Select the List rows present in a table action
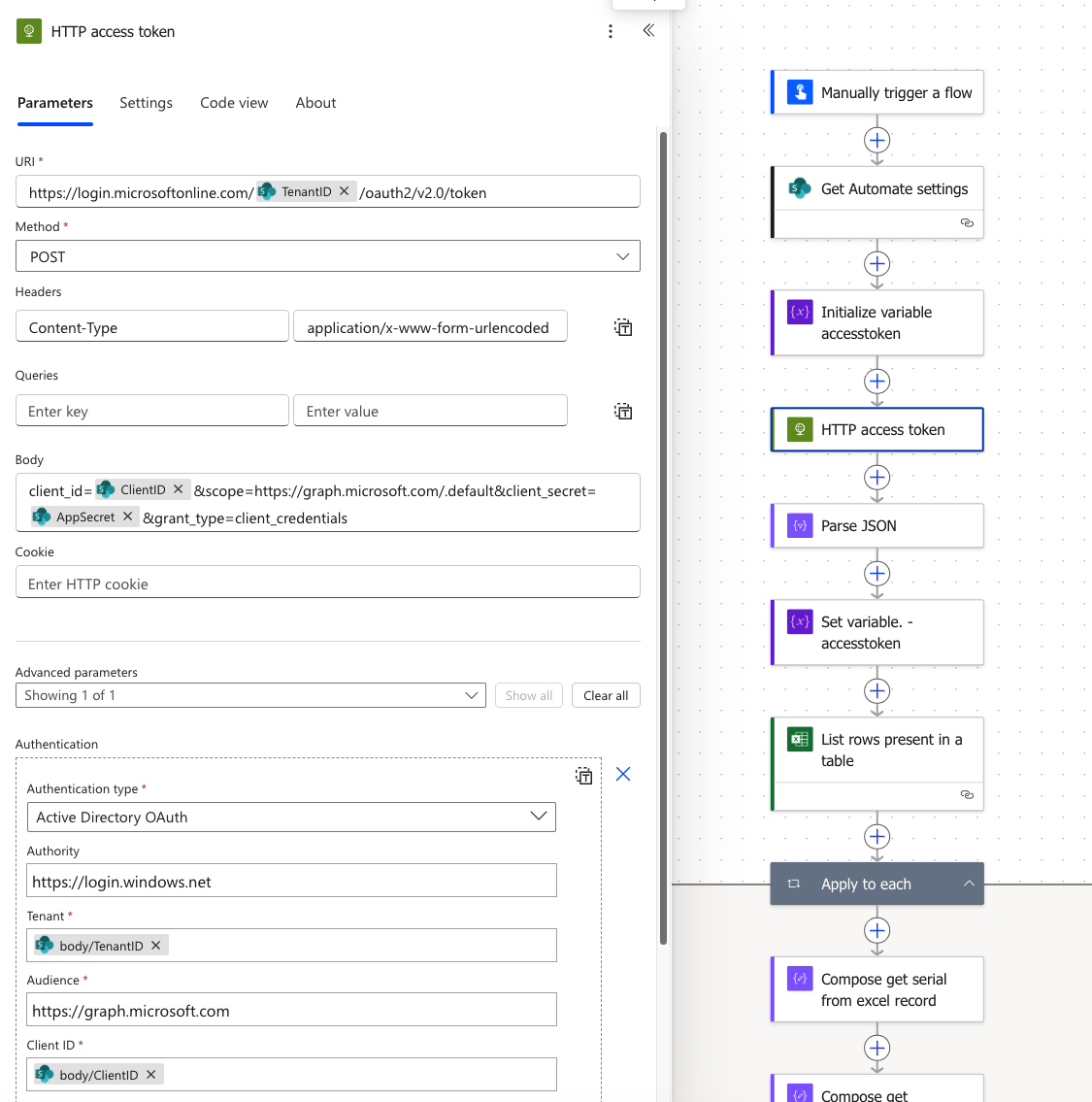Viewport: 1092px width, 1102px height. (877, 750)
